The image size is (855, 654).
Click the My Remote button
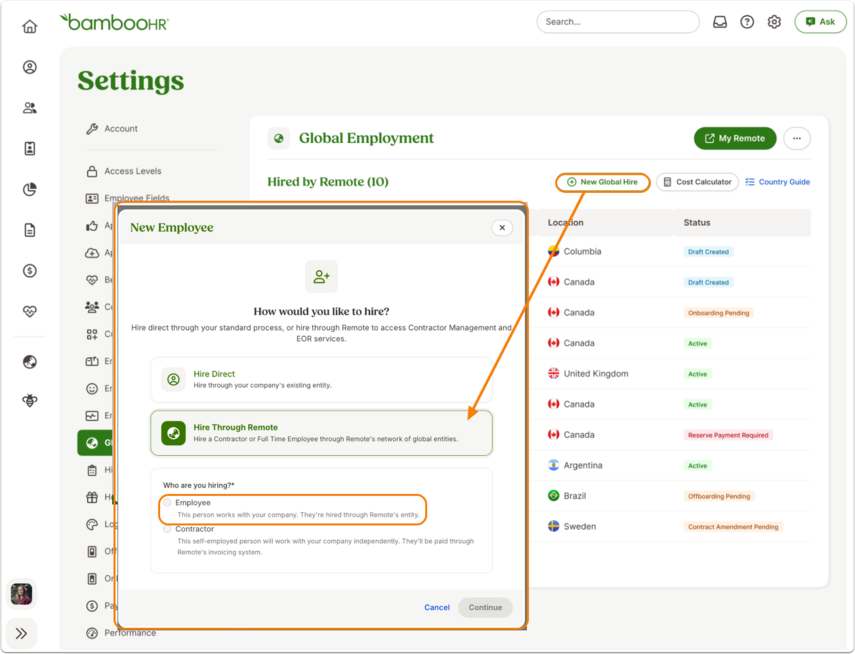tap(734, 139)
